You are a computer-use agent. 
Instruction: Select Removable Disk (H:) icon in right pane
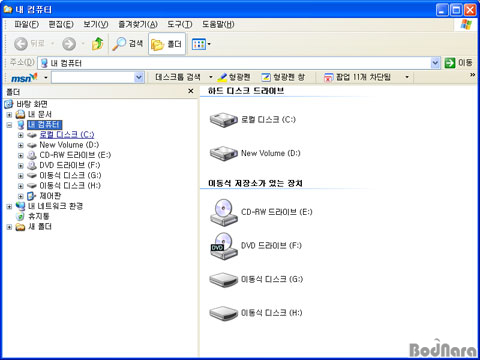pyautogui.click(x=223, y=313)
